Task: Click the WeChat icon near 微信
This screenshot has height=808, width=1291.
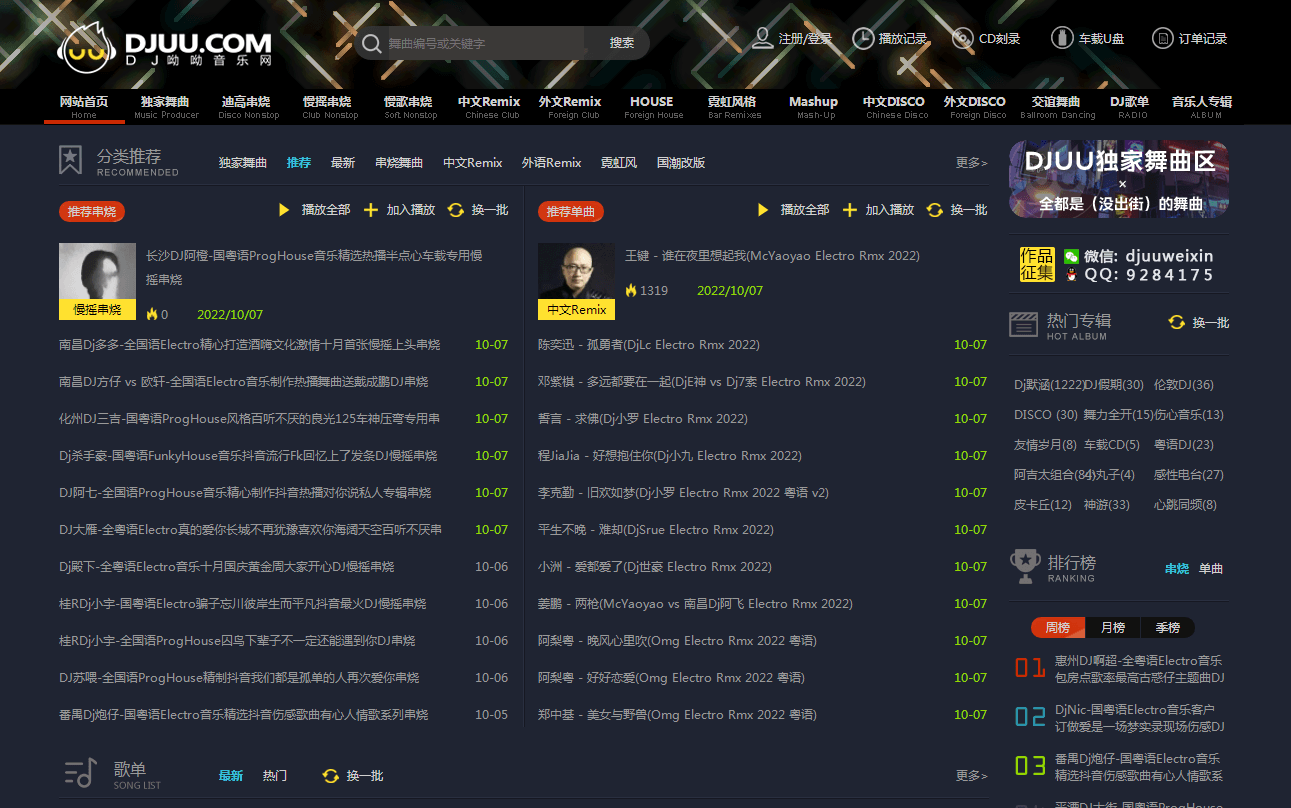Action: click(1072, 257)
